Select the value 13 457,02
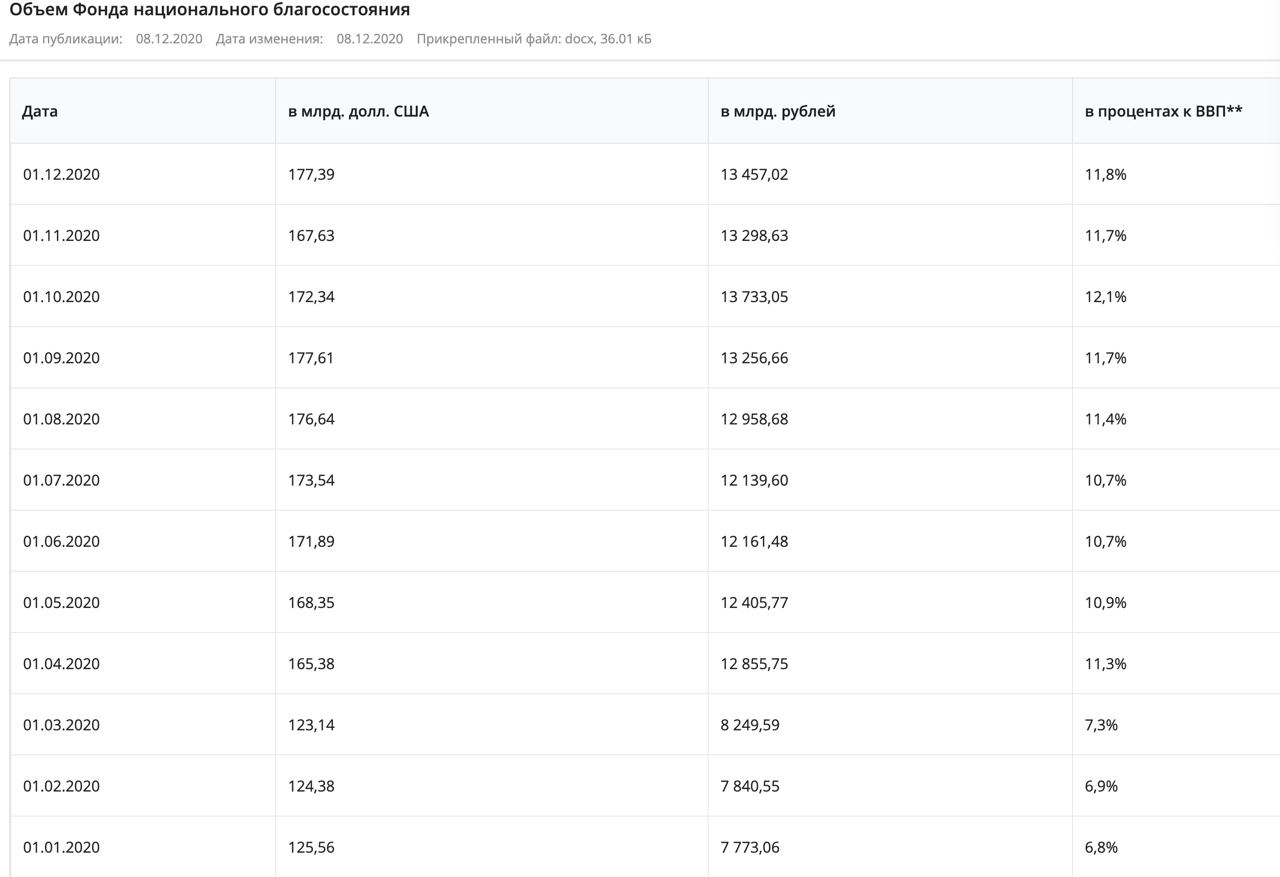 (754, 174)
